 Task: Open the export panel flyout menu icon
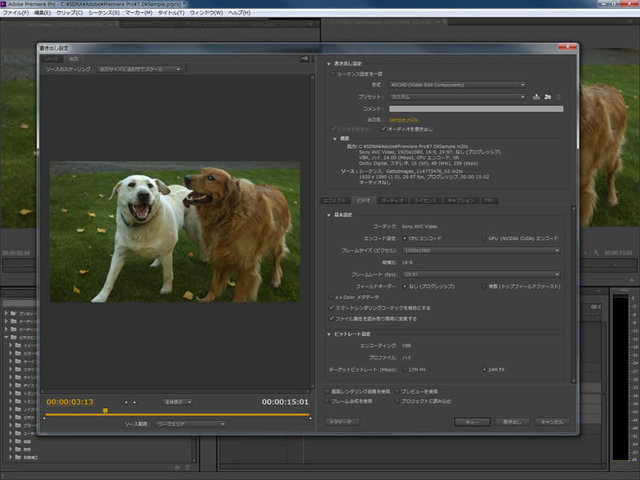point(303,59)
